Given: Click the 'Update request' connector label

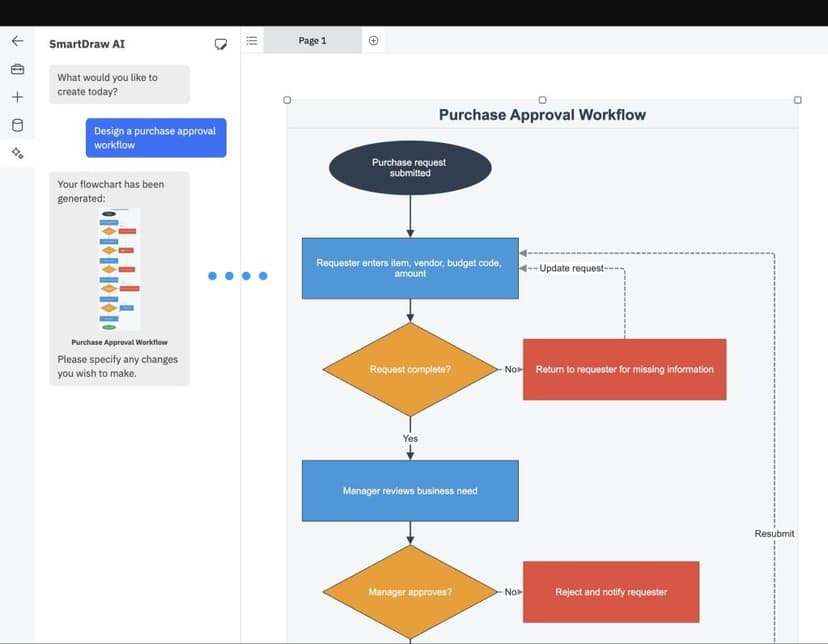Looking at the screenshot, I should point(571,268).
